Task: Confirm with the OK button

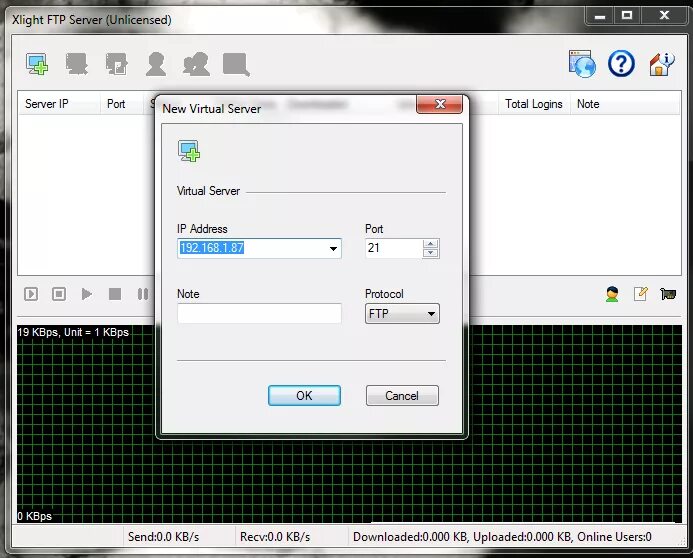Action: tap(304, 395)
